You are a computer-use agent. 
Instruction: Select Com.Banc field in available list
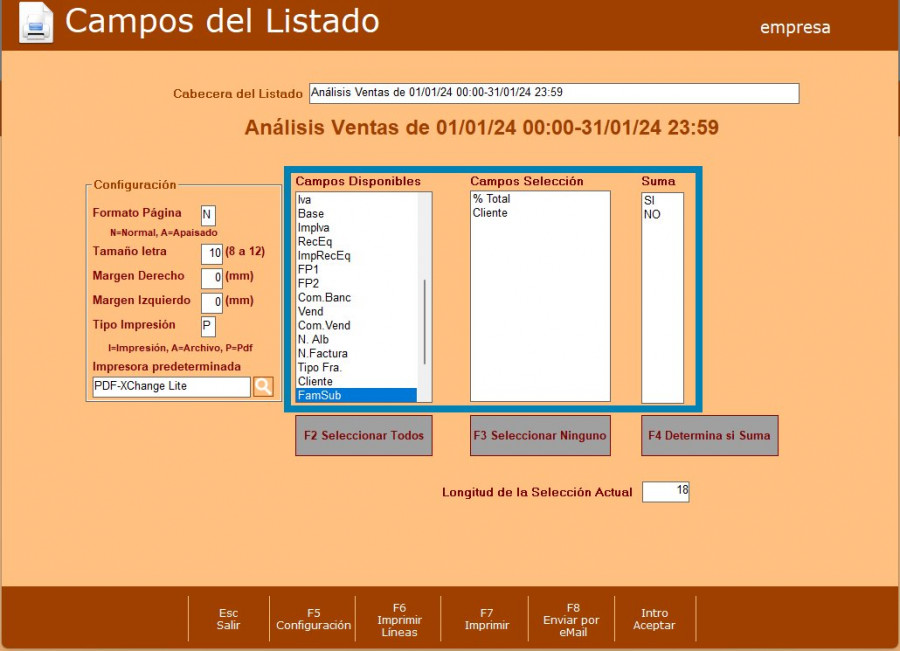(356, 298)
